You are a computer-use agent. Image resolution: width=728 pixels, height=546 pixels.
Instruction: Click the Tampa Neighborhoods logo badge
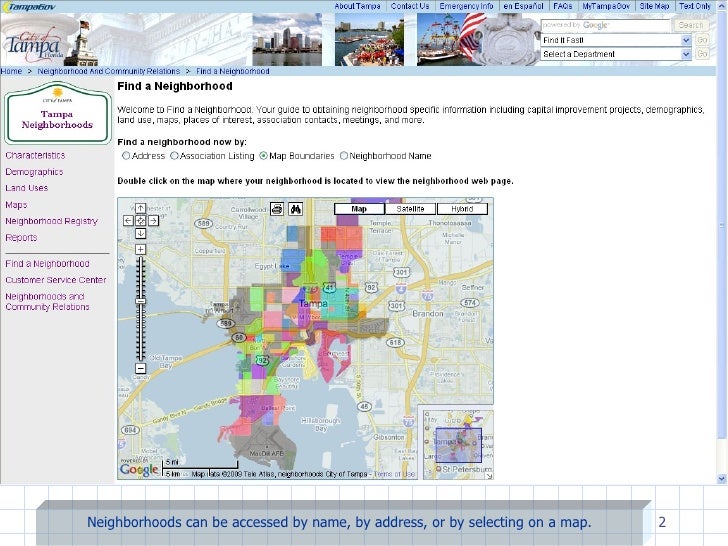[58, 113]
